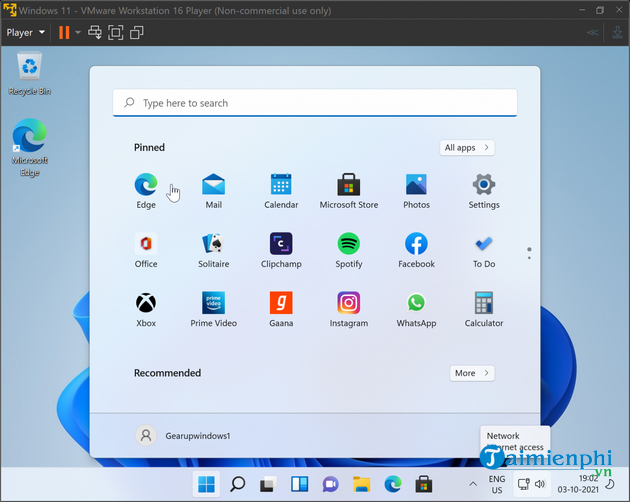The width and height of the screenshot is (630, 502).
Task: Launch the Photos app
Action: click(416, 191)
